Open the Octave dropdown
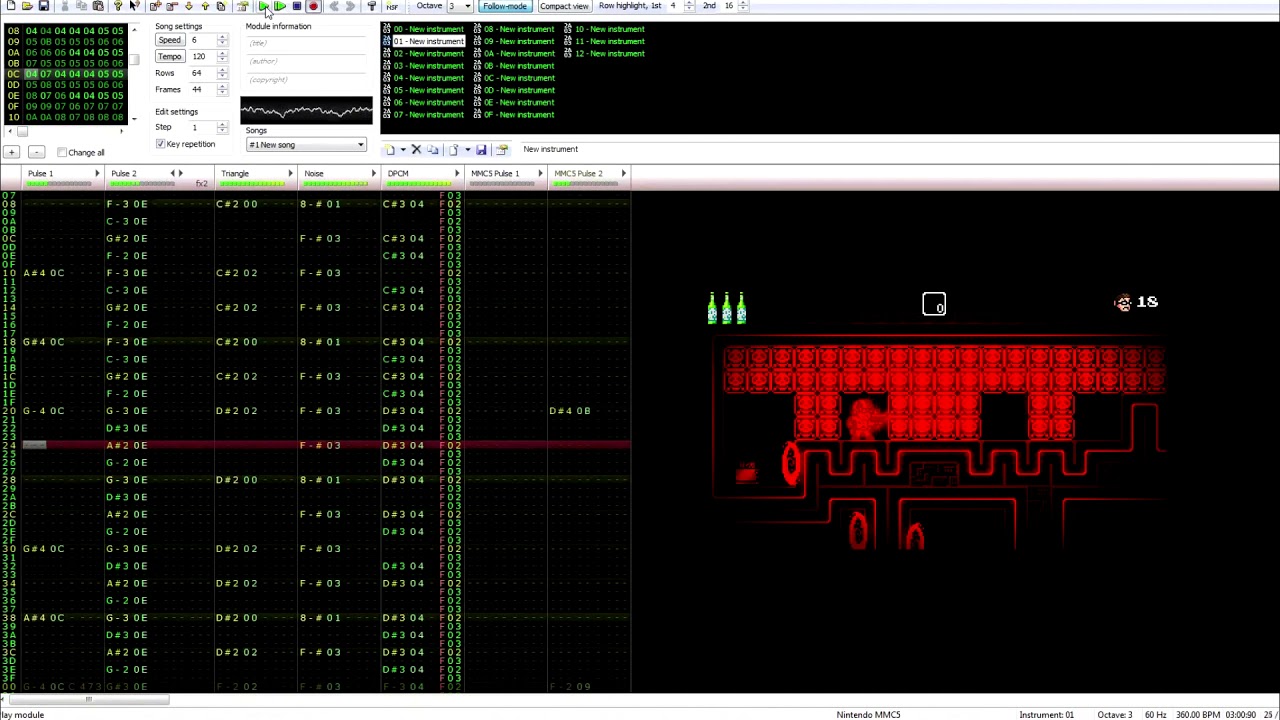1280x720 pixels. pos(467,6)
